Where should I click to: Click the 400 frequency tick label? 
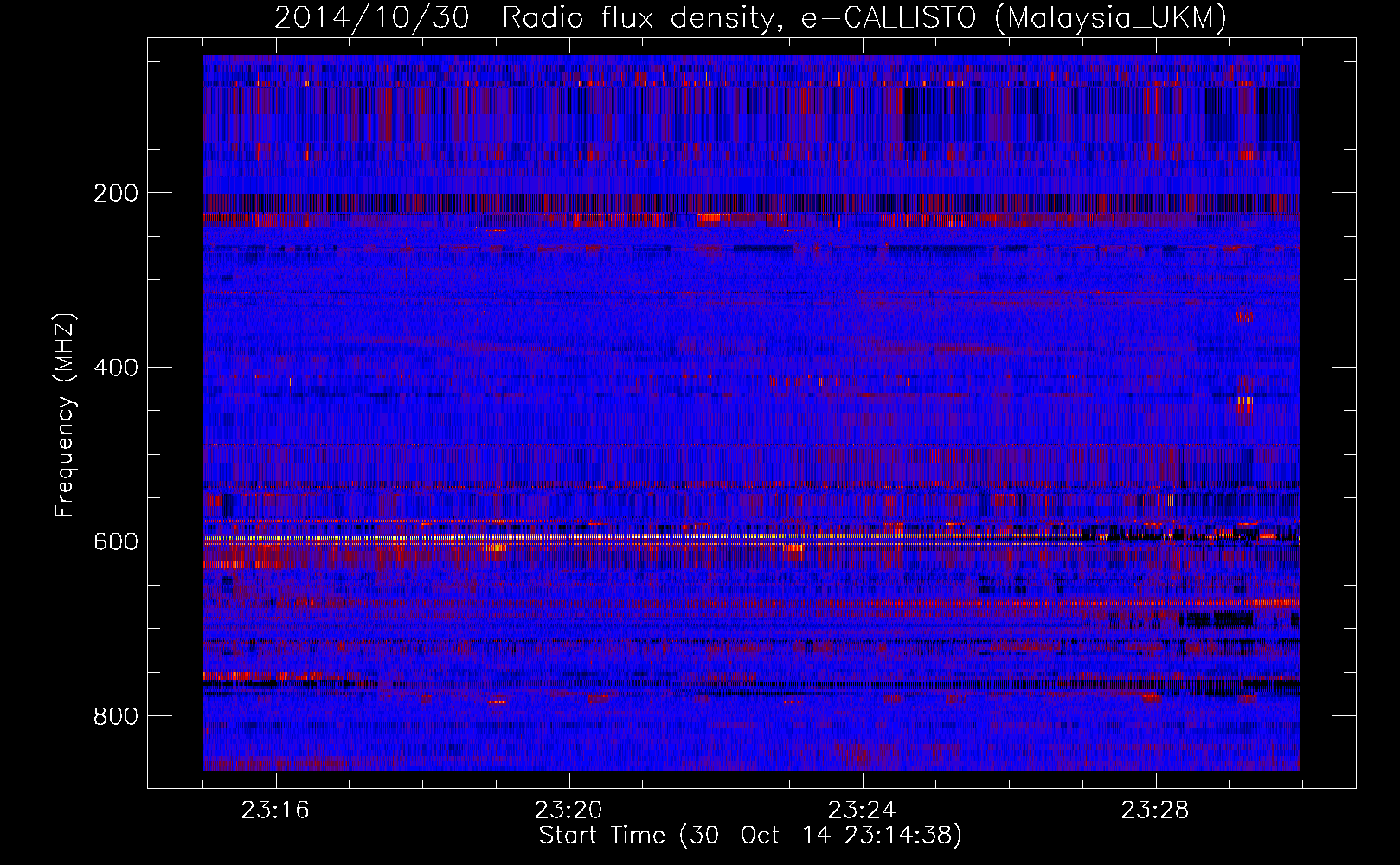click(116, 368)
